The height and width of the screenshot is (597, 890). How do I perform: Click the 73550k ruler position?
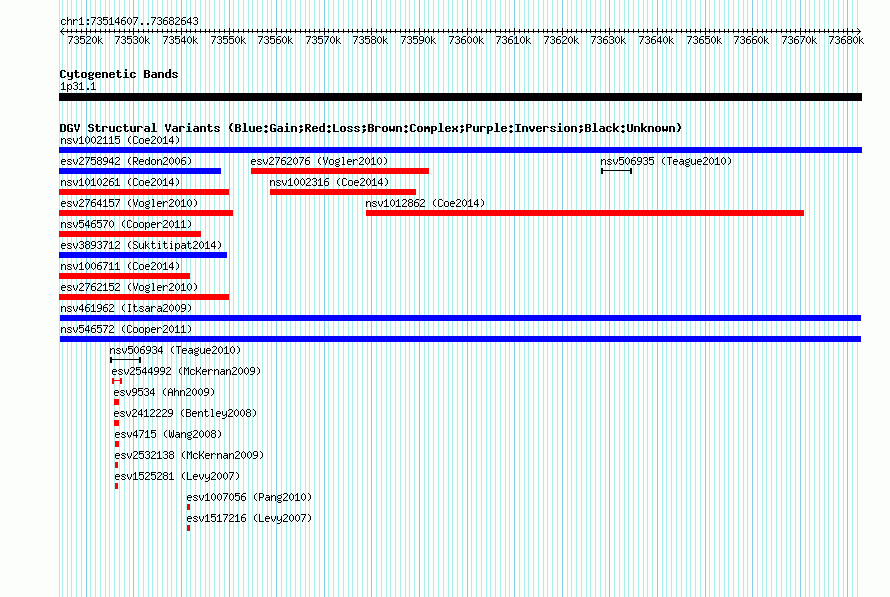pos(228,40)
